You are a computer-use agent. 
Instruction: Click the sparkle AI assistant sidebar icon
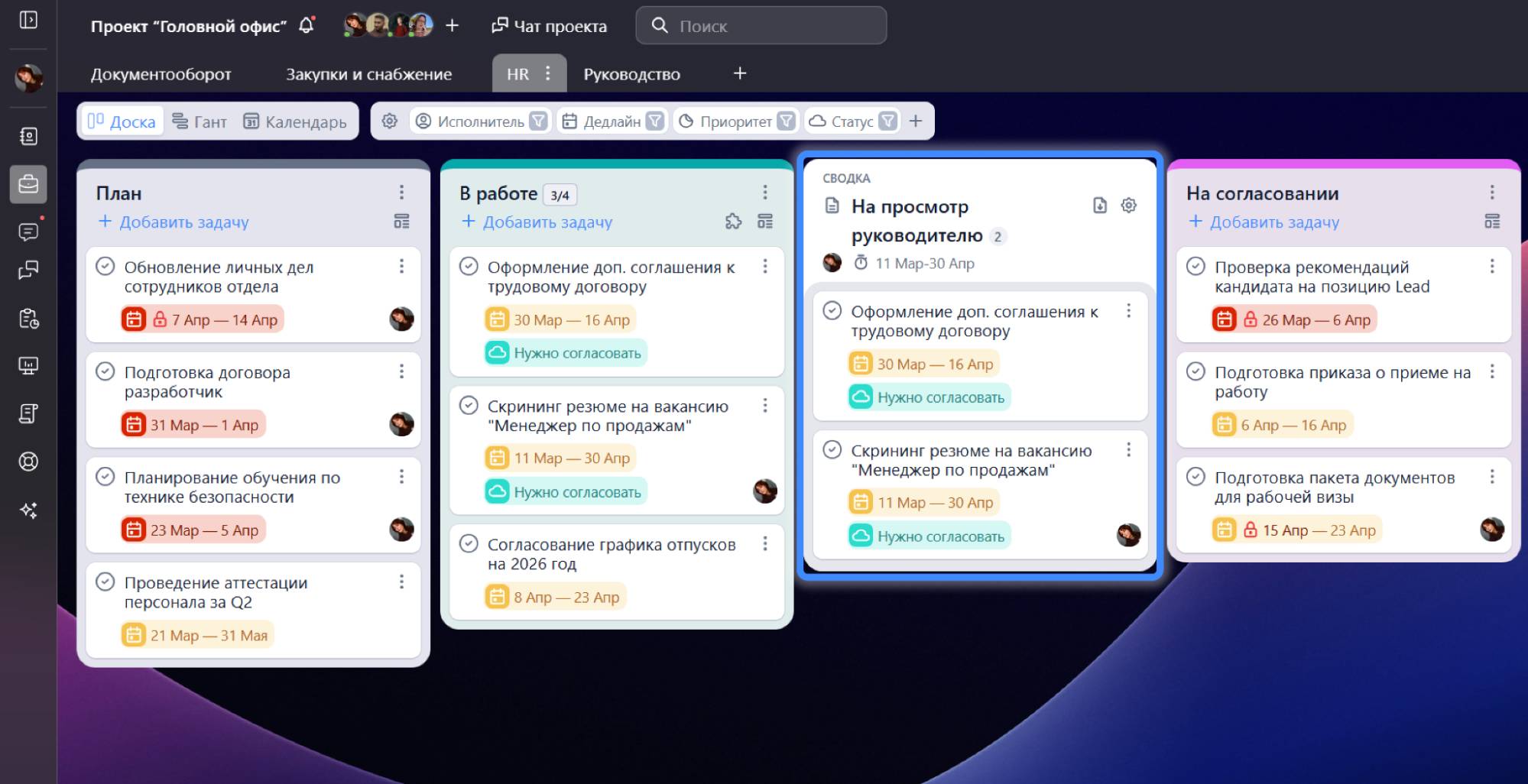[28, 510]
